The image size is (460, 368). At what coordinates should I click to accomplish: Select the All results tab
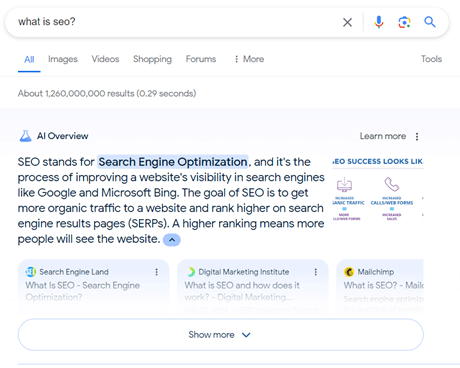[29, 59]
